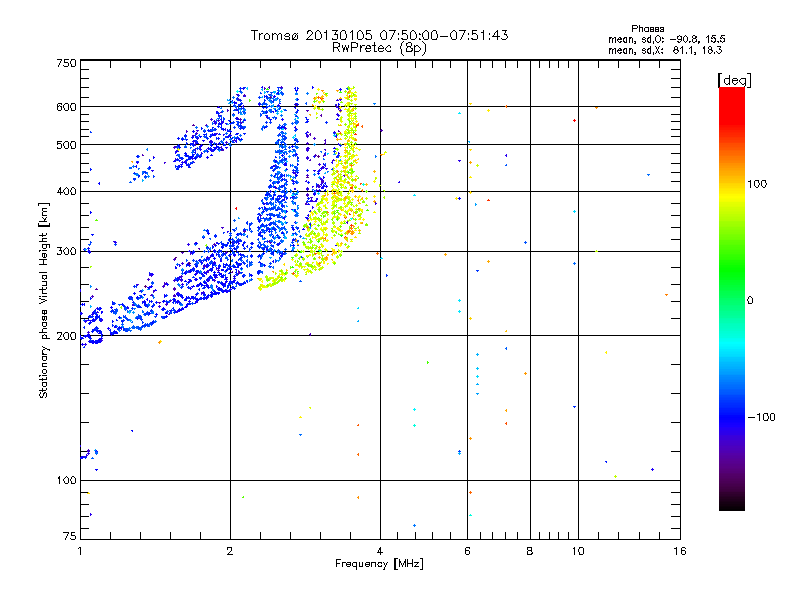Click the colorbar '-100' tick label

coord(762,417)
